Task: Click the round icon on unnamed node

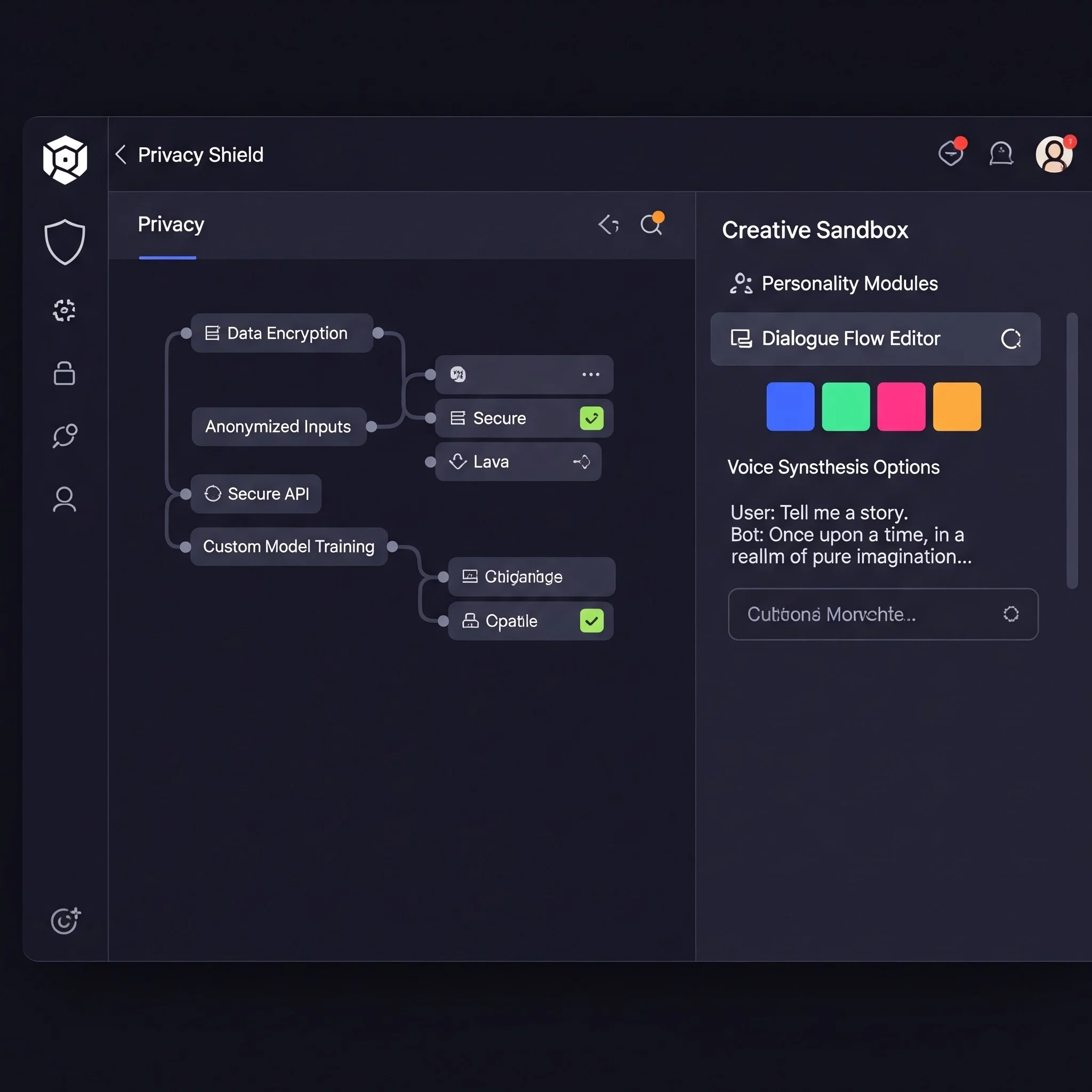Action: point(458,374)
